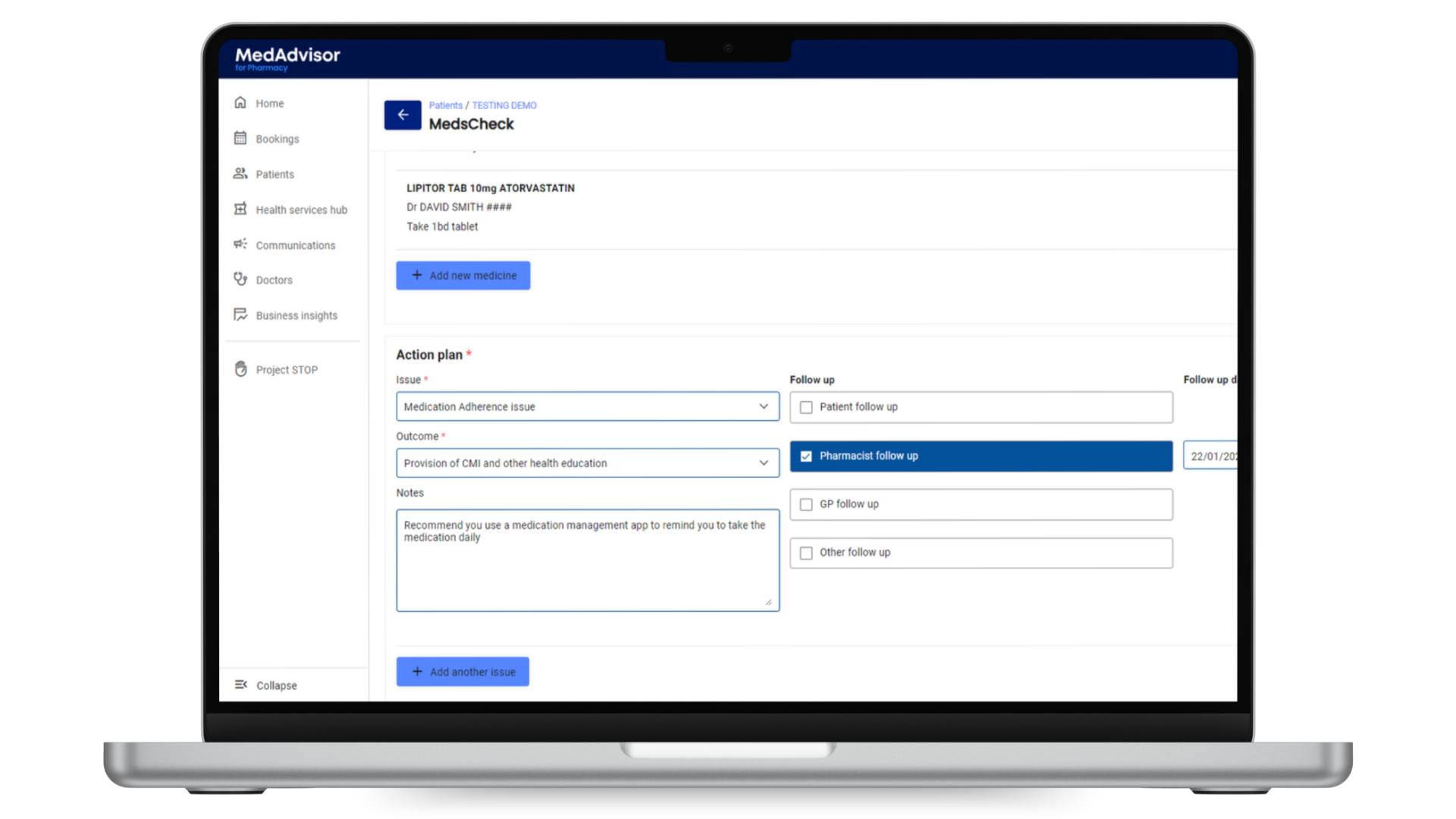The height and width of the screenshot is (819, 1456).
Task: Click the Patients breadcrumb link
Action: click(x=446, y=105)
